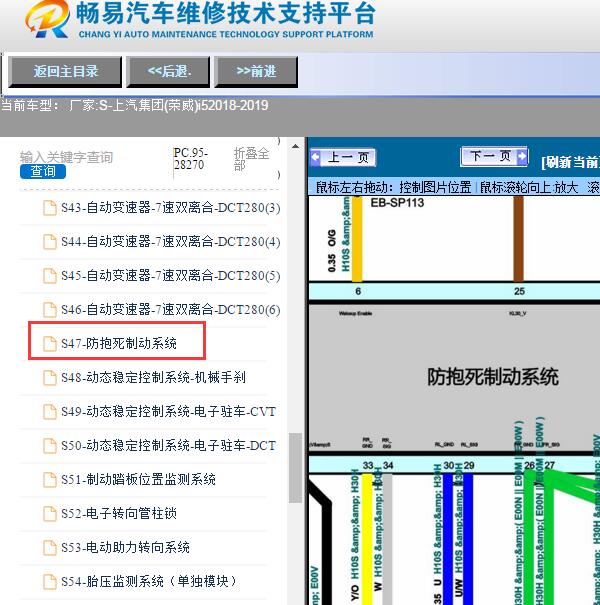Open the next page with 下一页

[x=494, y=156]
